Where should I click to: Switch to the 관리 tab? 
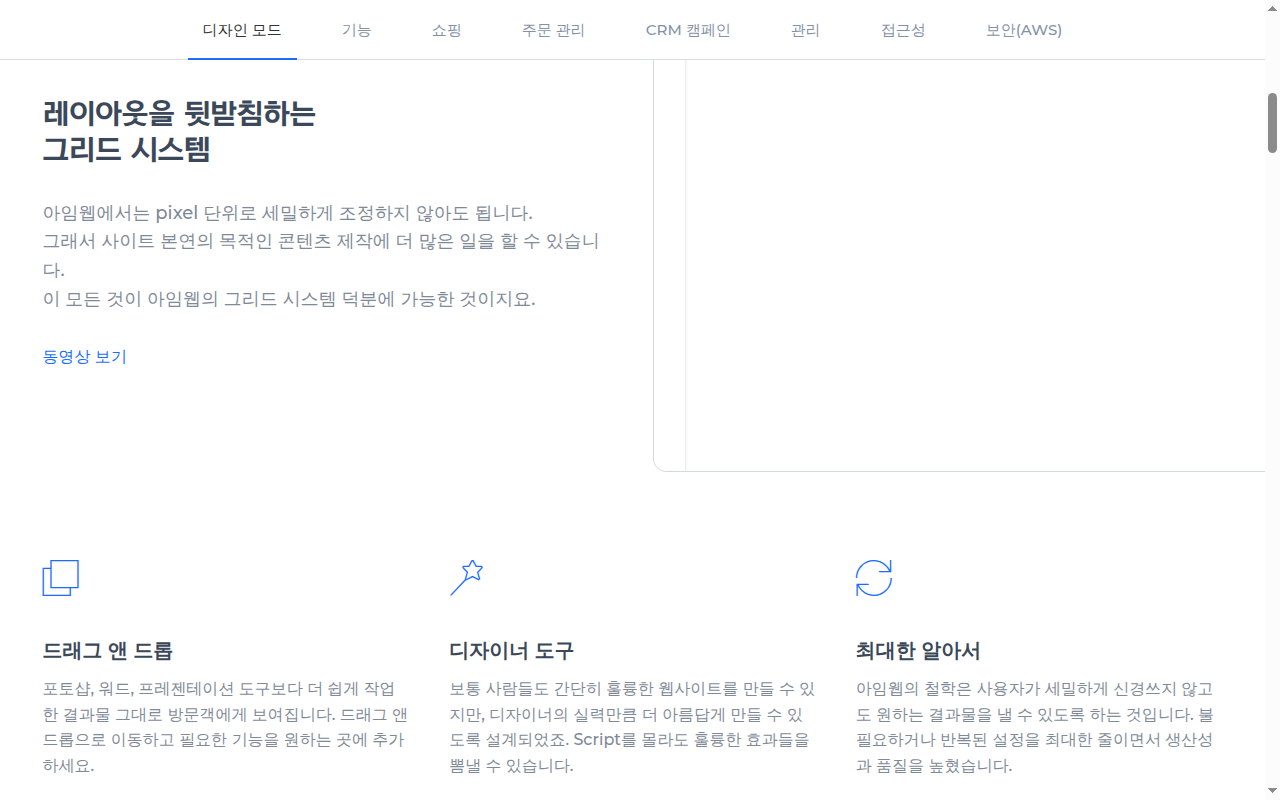pos(805,30)
